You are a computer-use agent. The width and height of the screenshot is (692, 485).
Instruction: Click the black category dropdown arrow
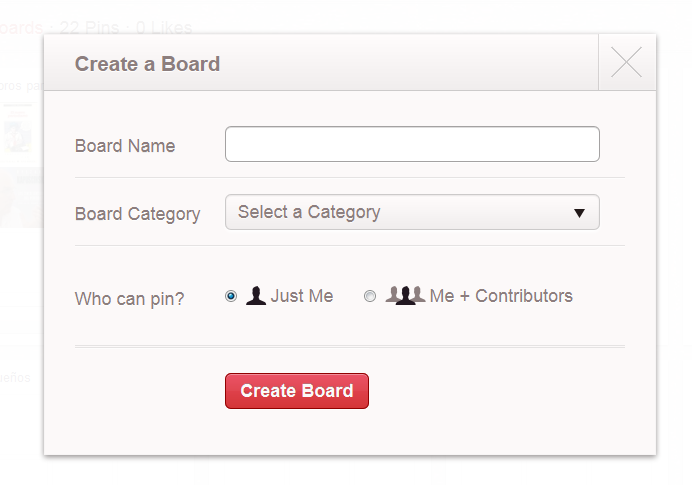coord(579,213)
